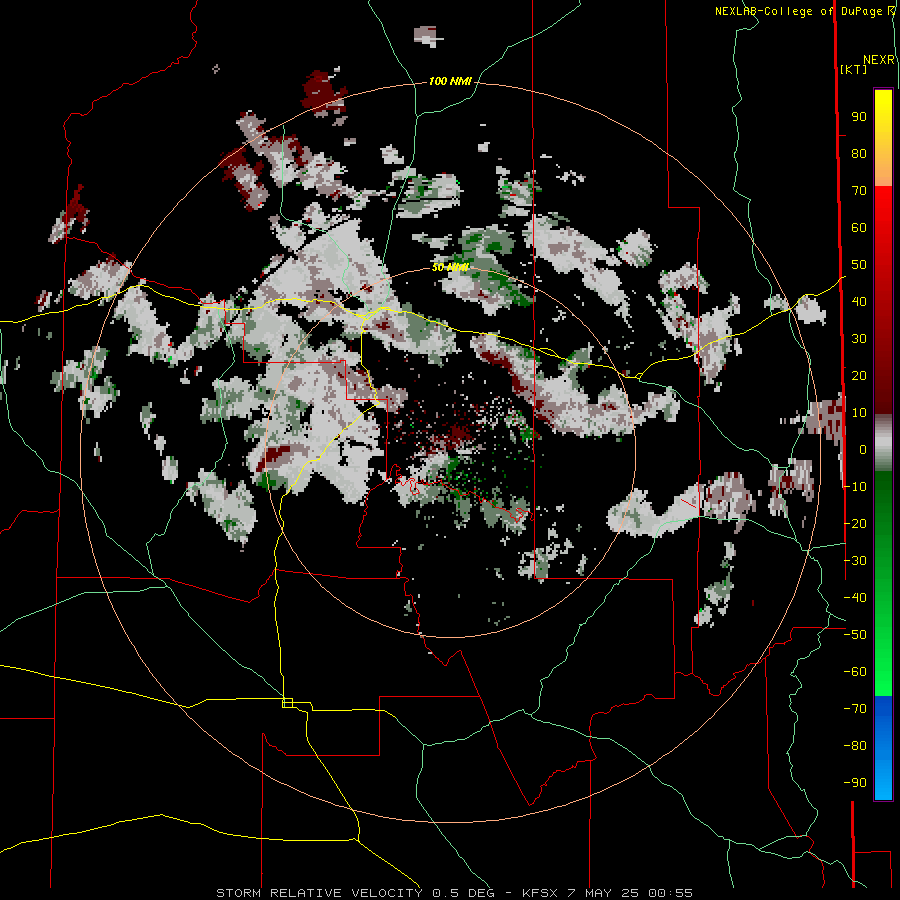The height and width of the screenshot is (900, 900).
Task: Click the 70 value on velocity scale
Action: [x=859, y=191]
